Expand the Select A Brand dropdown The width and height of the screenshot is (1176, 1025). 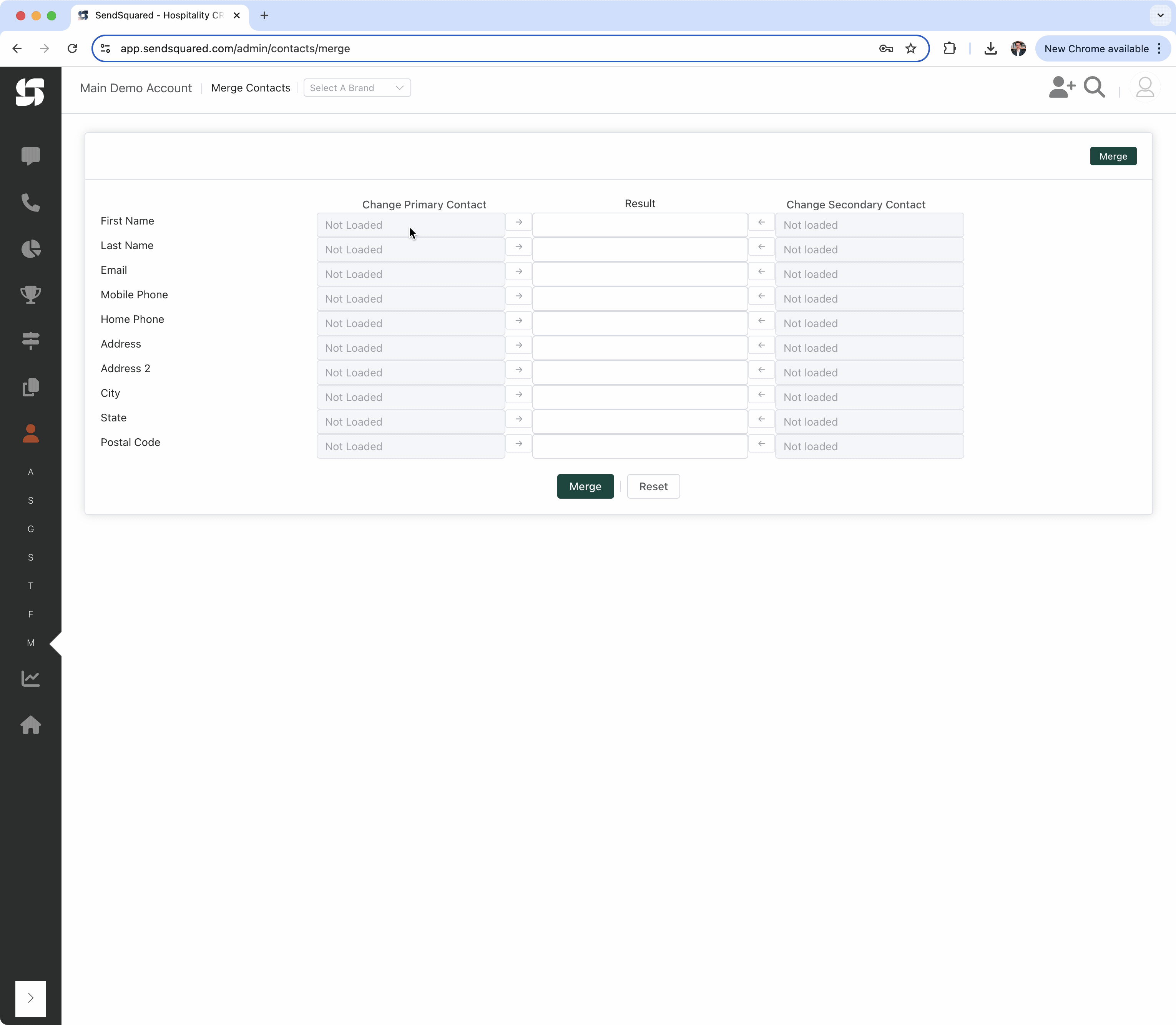[x=357, y=88]
